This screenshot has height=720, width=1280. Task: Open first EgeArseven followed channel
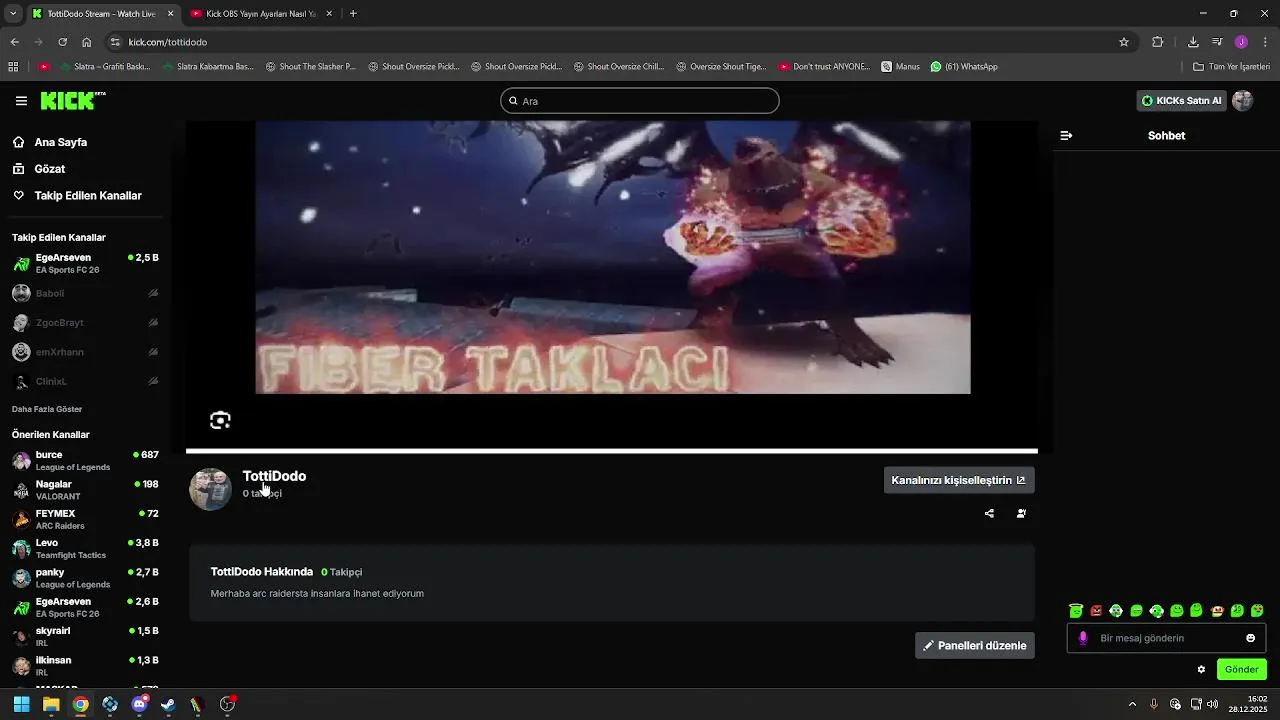click(x=85, y=264)
